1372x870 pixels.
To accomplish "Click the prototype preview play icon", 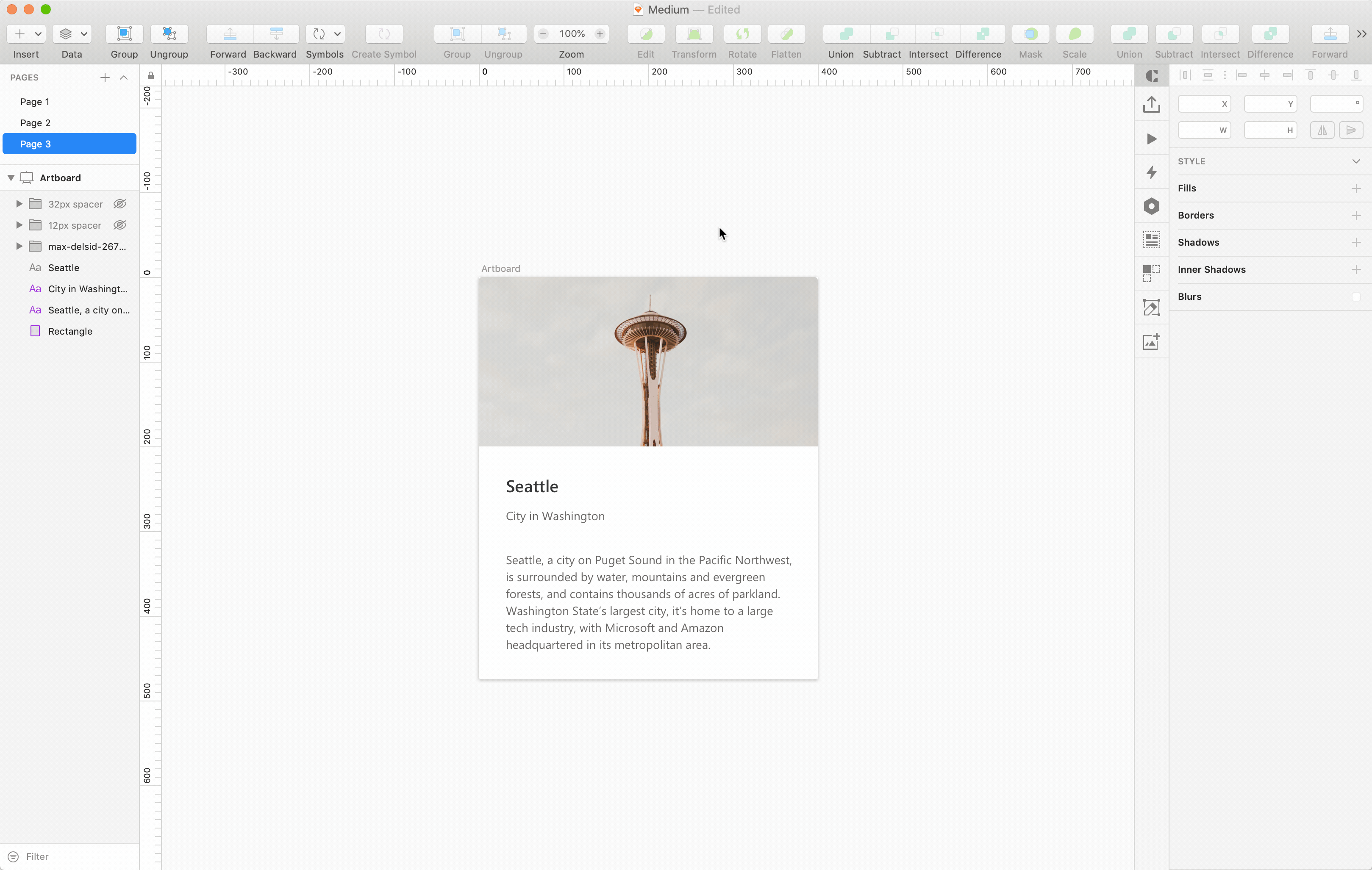I will click(x=1151, y=139).
